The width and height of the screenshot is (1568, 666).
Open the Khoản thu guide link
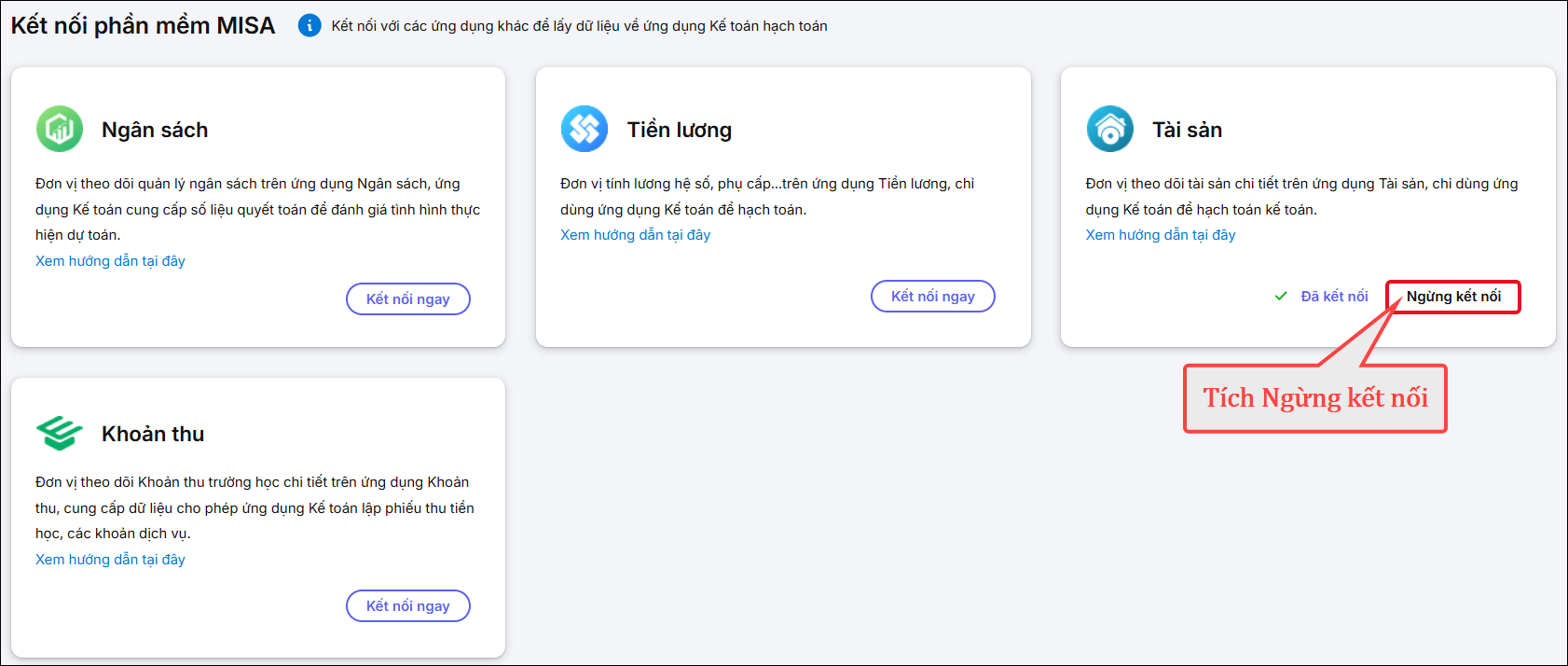click(x=110, y=560)
